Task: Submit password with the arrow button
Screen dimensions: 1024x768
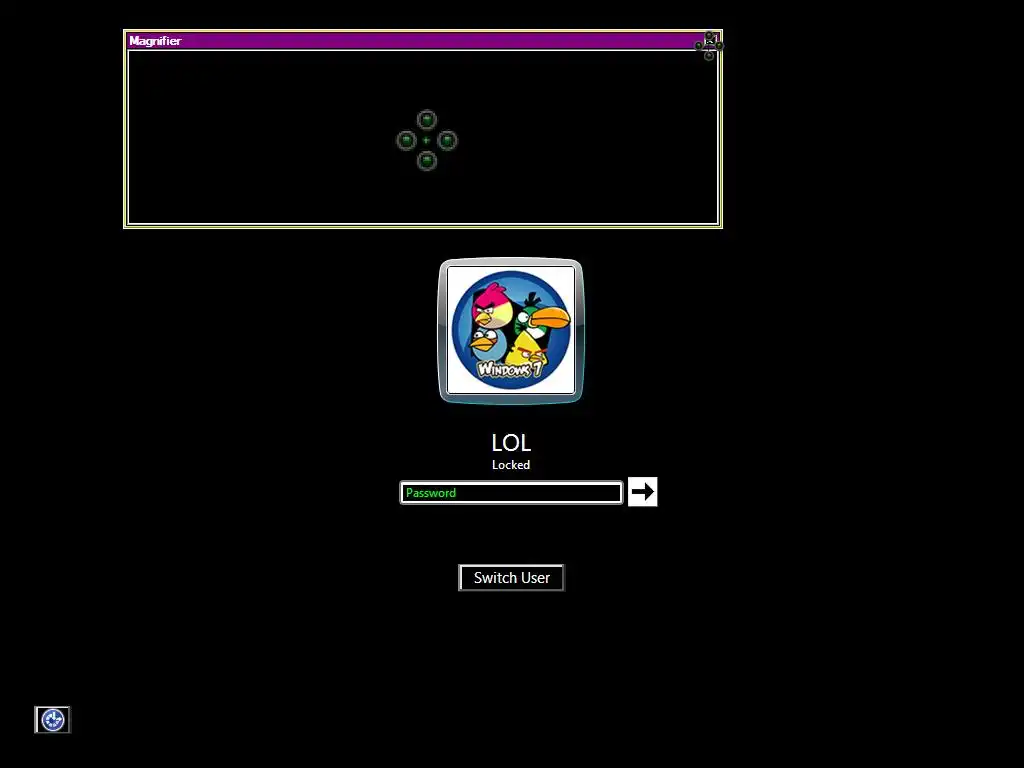Action: coord(643,492)
